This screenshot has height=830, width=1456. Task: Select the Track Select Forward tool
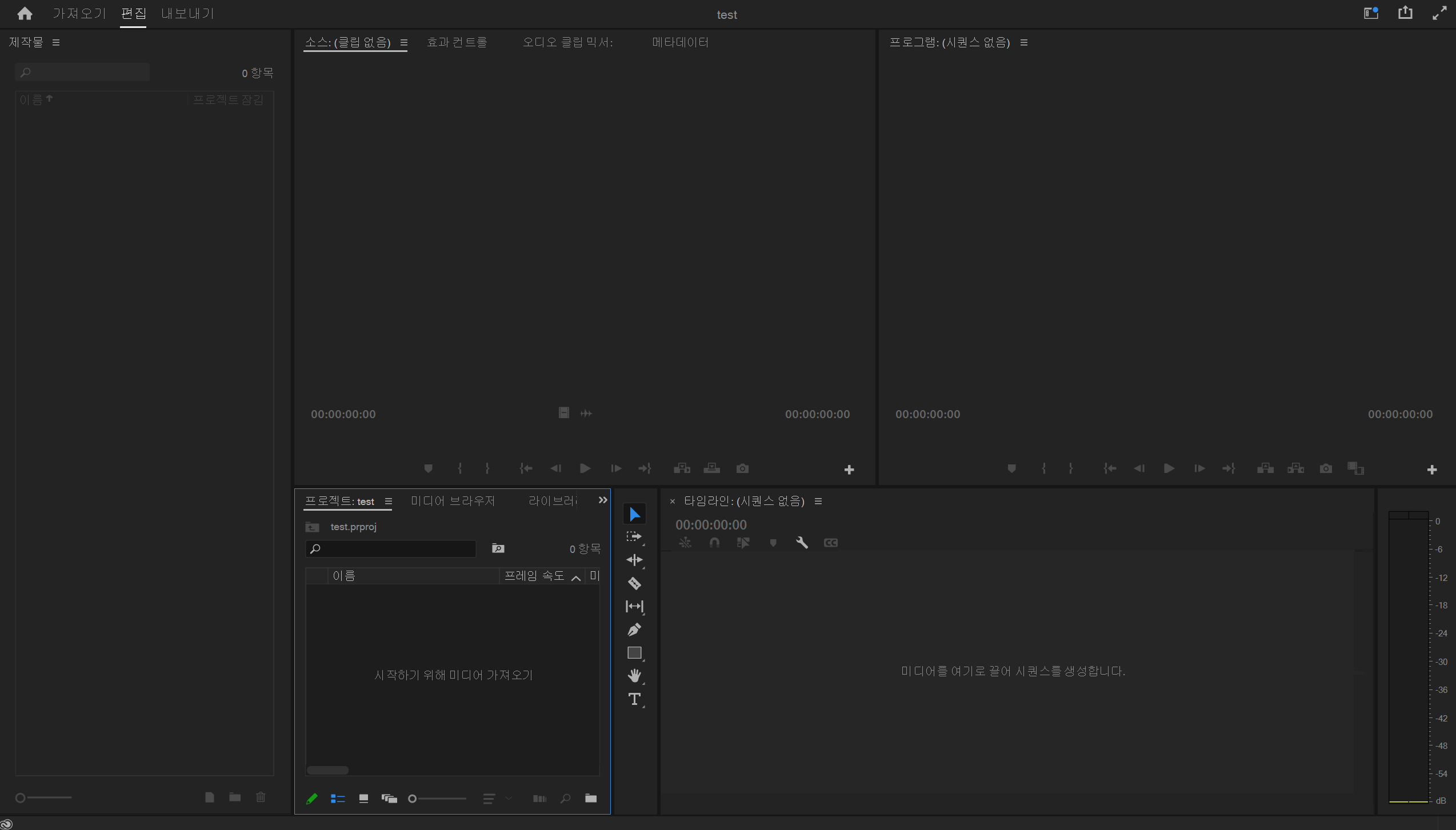click(634, 537)
